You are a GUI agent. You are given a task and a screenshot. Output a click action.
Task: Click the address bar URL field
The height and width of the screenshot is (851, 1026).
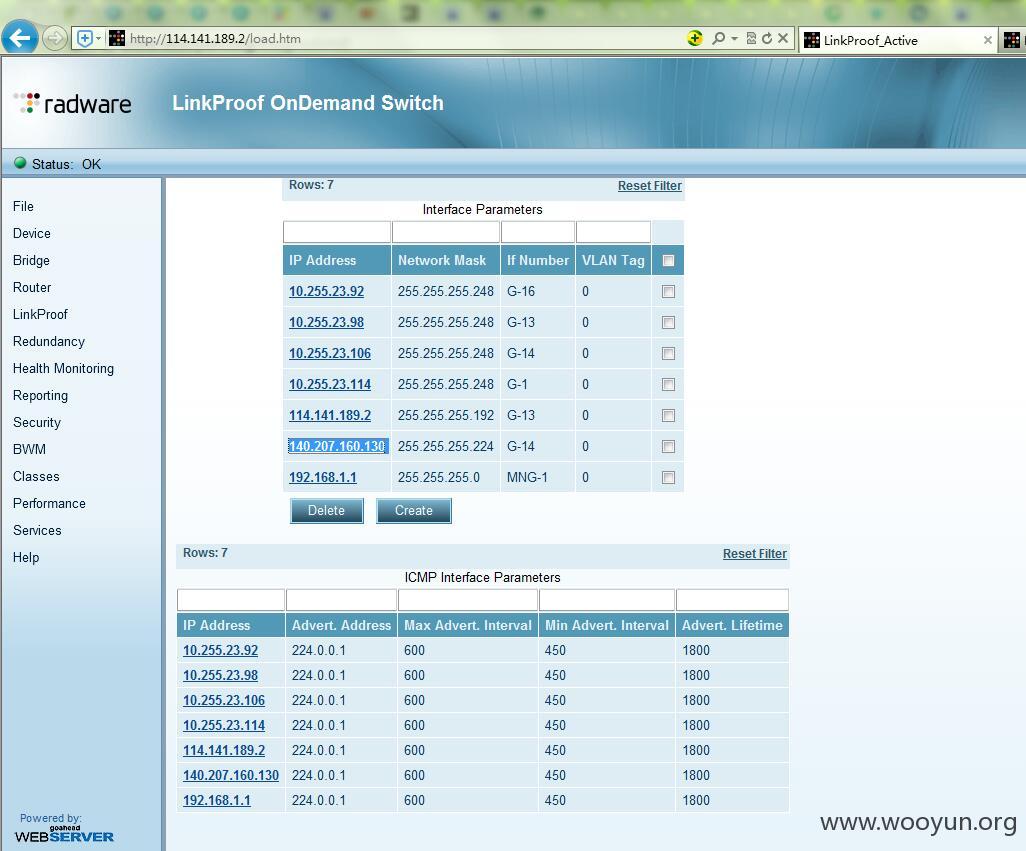406,39
